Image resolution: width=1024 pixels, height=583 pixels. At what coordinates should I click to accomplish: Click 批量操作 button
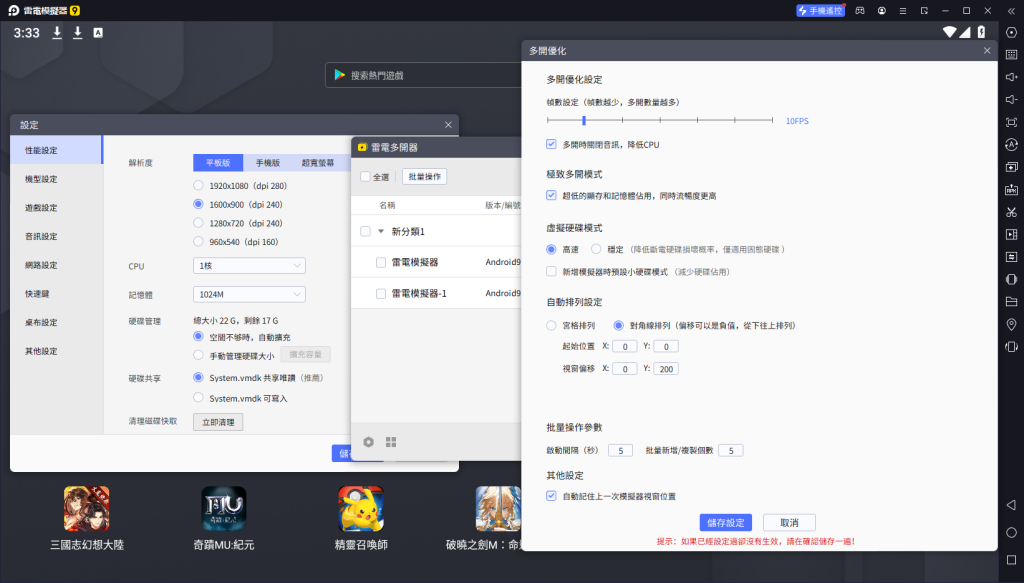(424, 176)
